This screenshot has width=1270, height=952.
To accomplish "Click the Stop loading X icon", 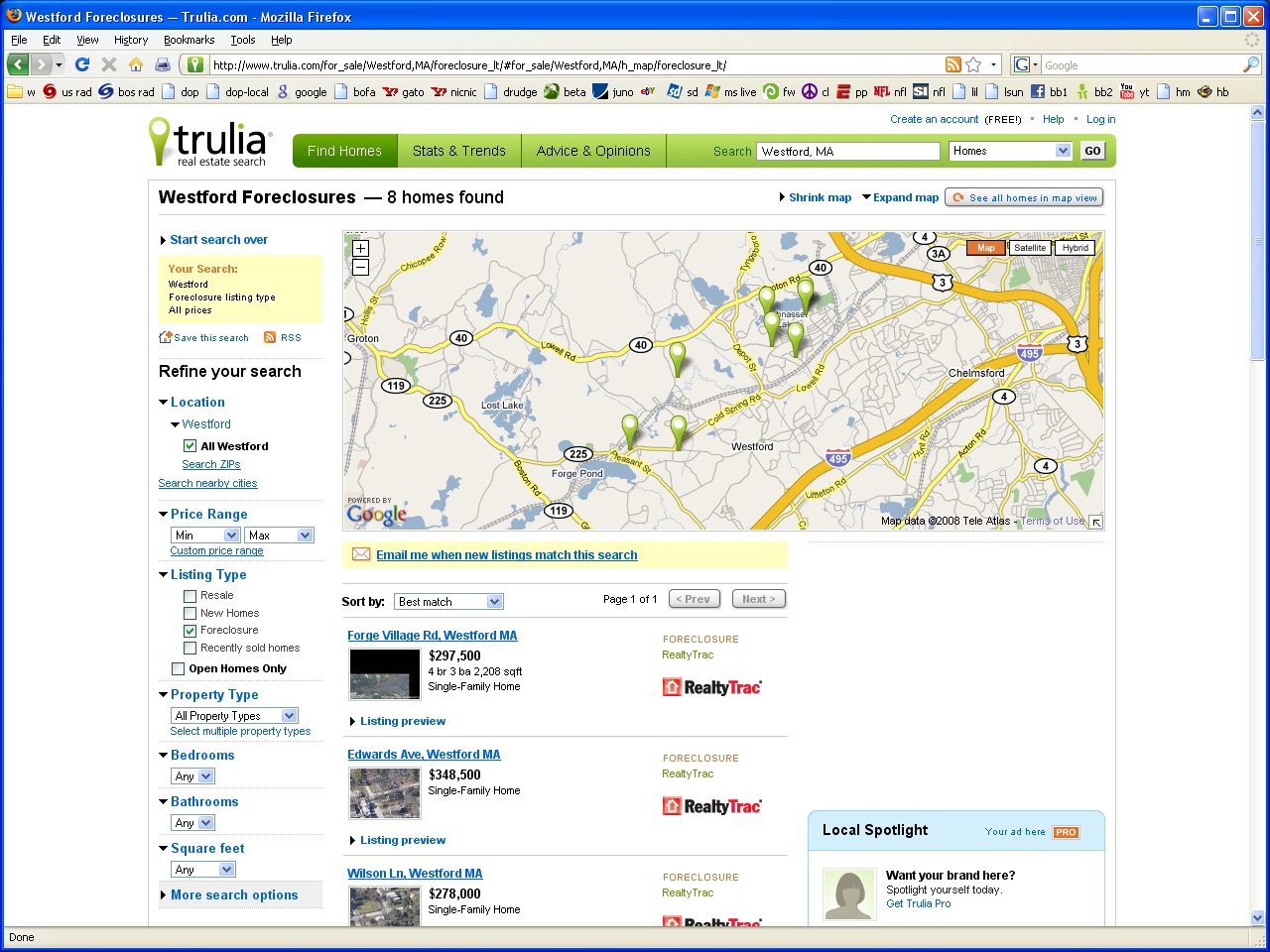I will (x=109, y=64).
